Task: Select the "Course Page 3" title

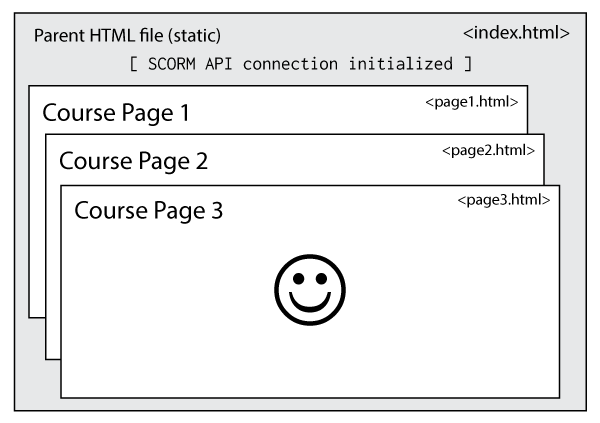Action: [x=148, y=211]
